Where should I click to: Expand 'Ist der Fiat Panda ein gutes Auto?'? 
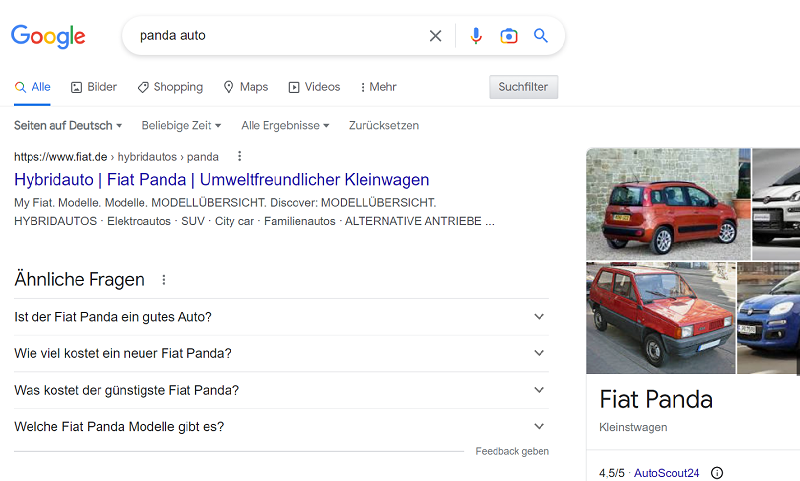(280, 317)
